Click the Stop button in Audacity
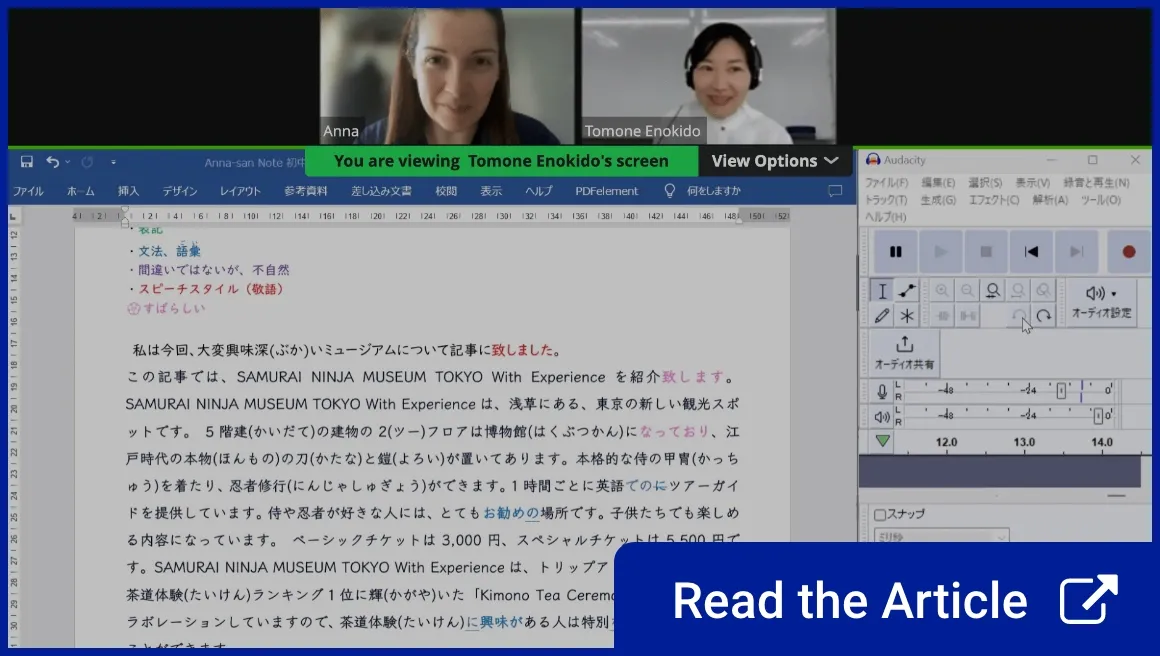The height and width of the screenshot is (656, 1160). click(x=985, y=251)
